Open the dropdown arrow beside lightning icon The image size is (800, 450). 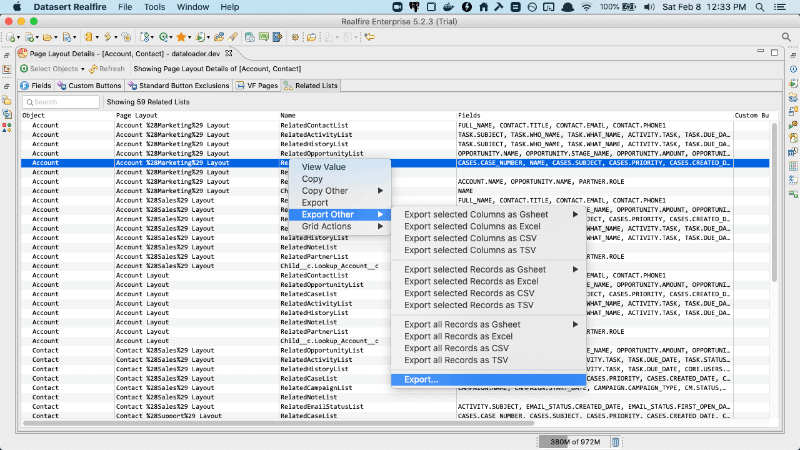[x=116, y=38]
